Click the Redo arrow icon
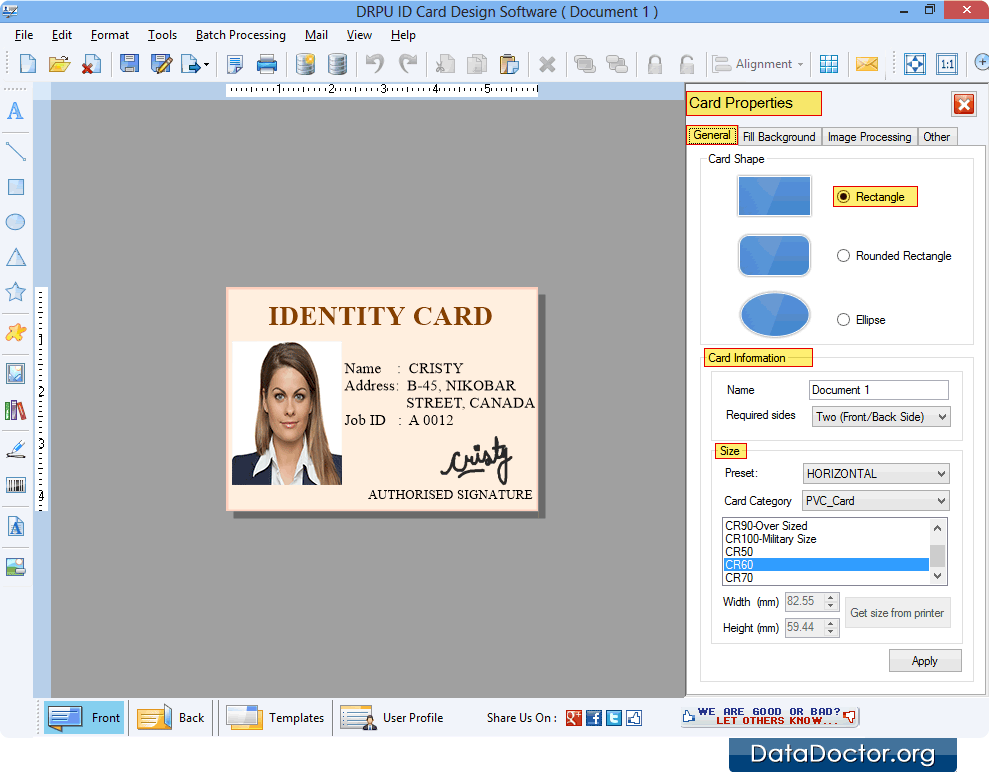The height and width of the screenshot is (773, 989). (x=408, y=64)
